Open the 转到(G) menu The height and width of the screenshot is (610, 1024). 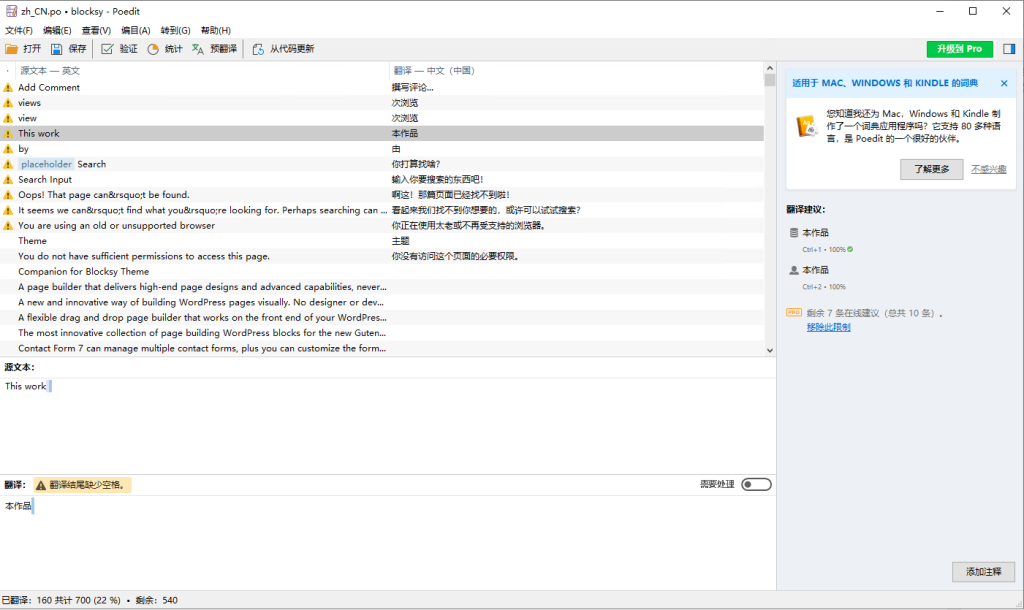[176, 30]
